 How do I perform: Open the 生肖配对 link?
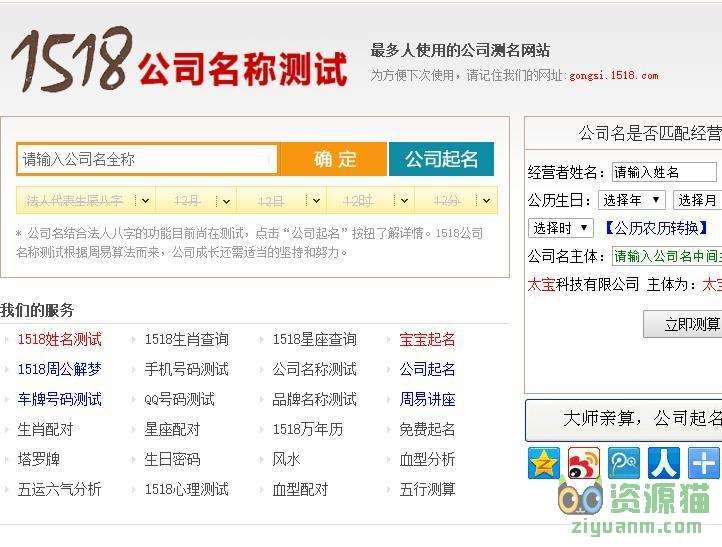point(46,429)
